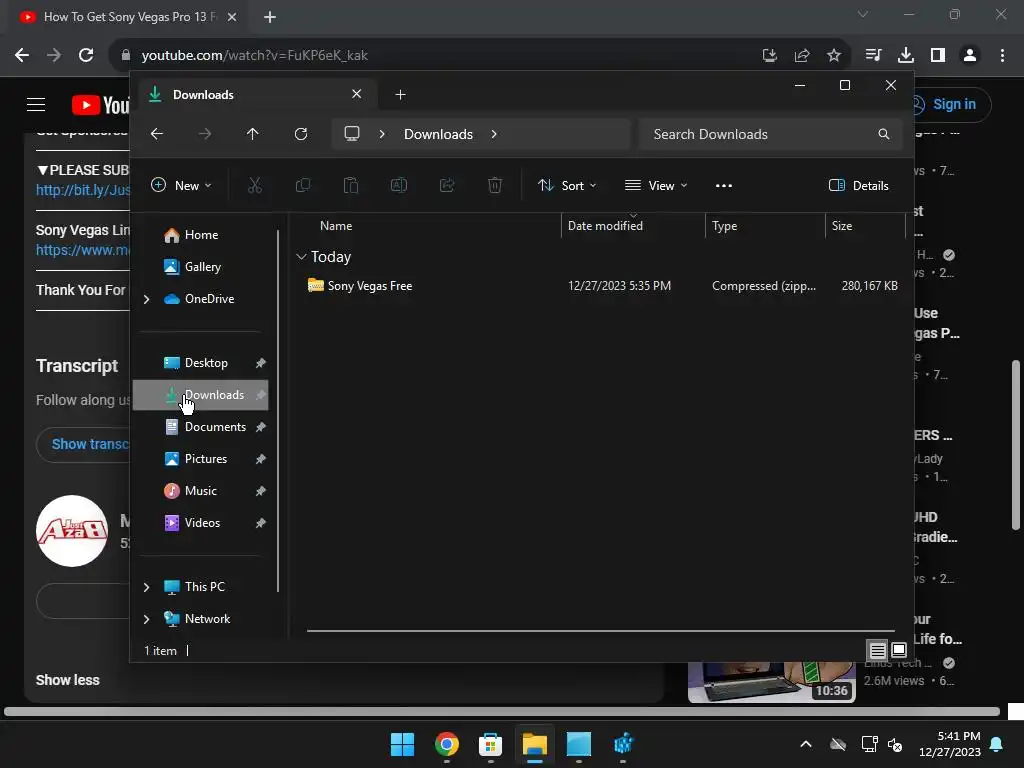Viewport: 1024px width, 768px height.
Task: Open Windows Start menu on taskbar
Action: pyautogui.click(x=402, y=744)
